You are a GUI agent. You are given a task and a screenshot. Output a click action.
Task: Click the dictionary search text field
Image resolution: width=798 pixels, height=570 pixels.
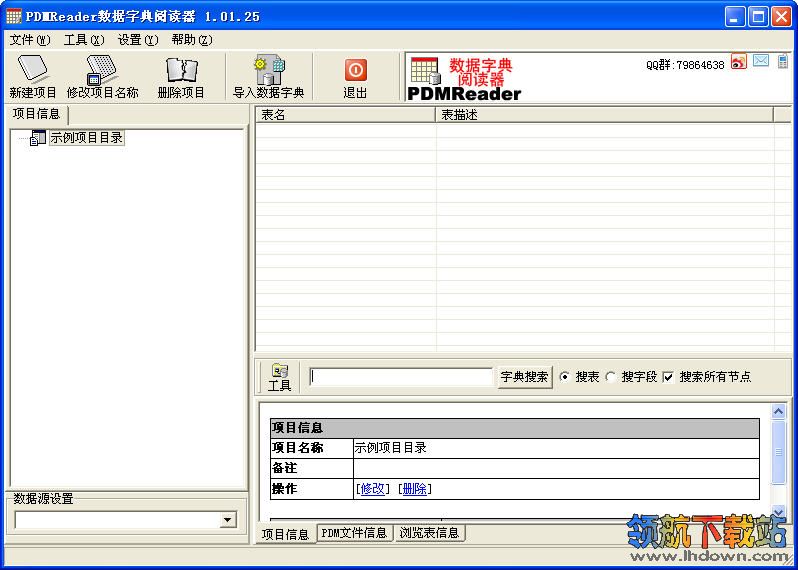[x=401, y=377]
